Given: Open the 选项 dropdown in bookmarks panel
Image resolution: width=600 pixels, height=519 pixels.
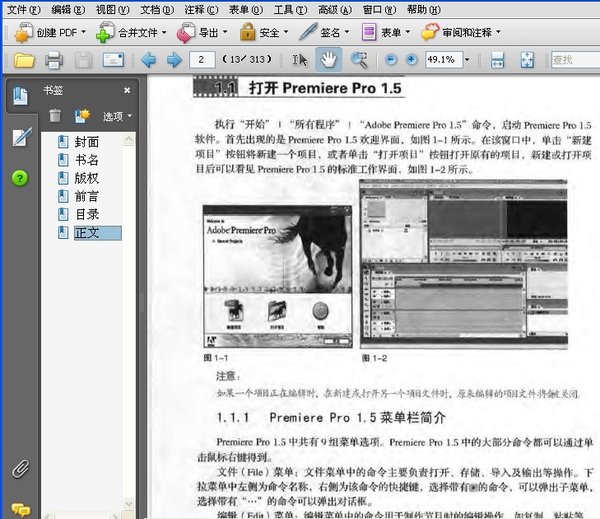Looking at the screenshot, I should tap(117, 116).
